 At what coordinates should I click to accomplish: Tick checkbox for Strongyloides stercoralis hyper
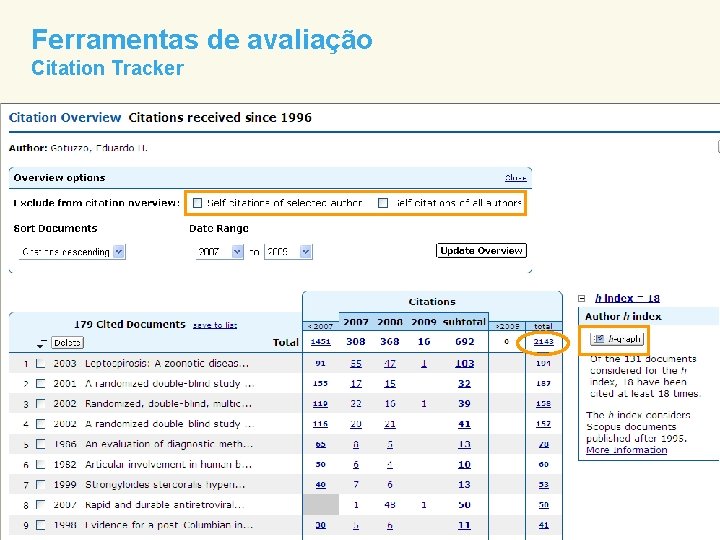(x=40, y=484)
